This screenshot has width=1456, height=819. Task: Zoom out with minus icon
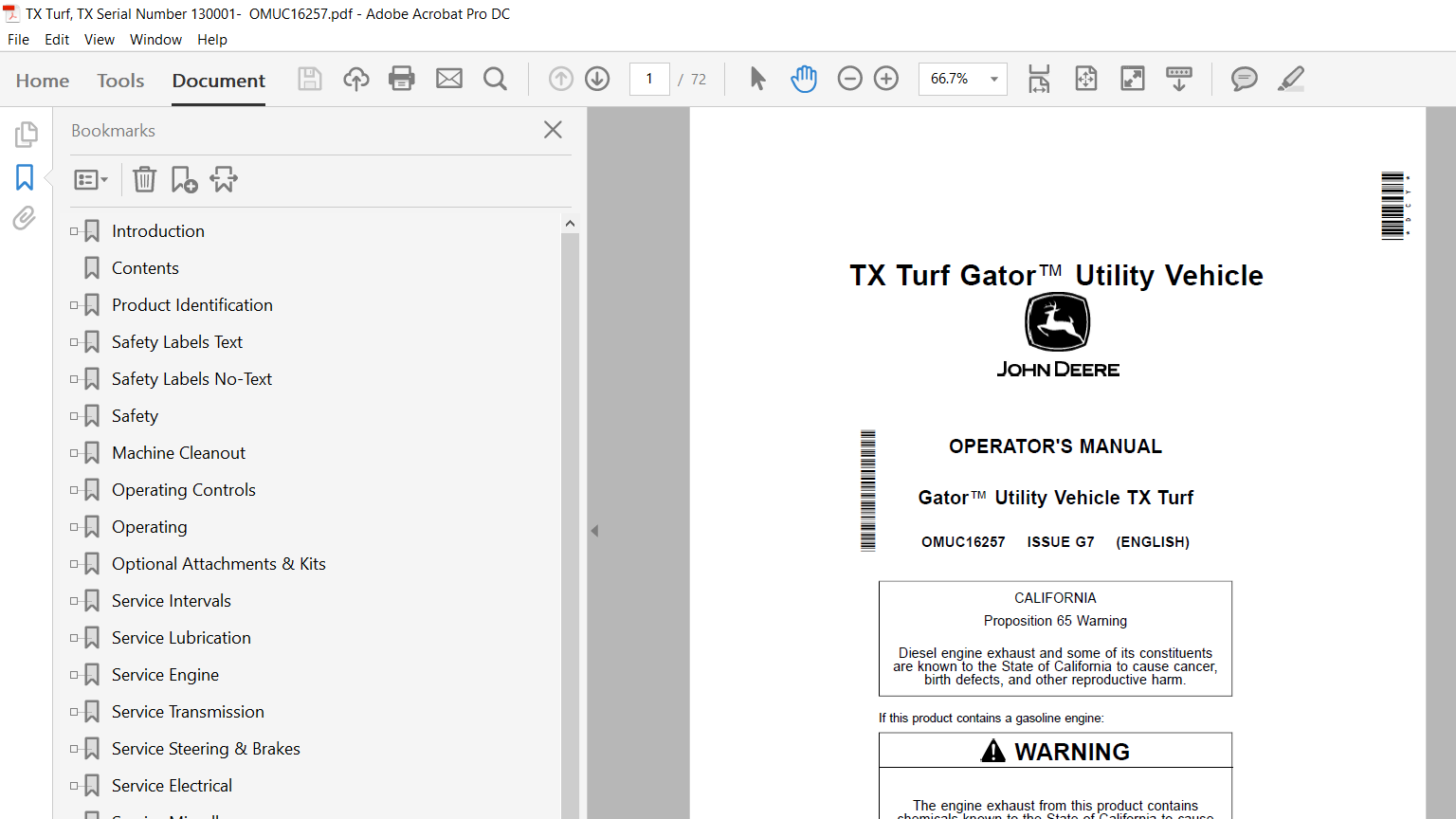(x=850, y=79)
